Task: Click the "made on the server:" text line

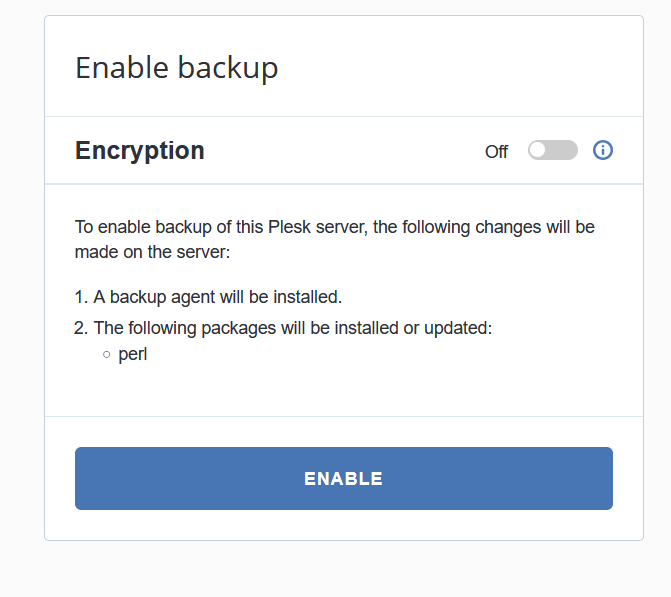Action: [x=152, y=253]
